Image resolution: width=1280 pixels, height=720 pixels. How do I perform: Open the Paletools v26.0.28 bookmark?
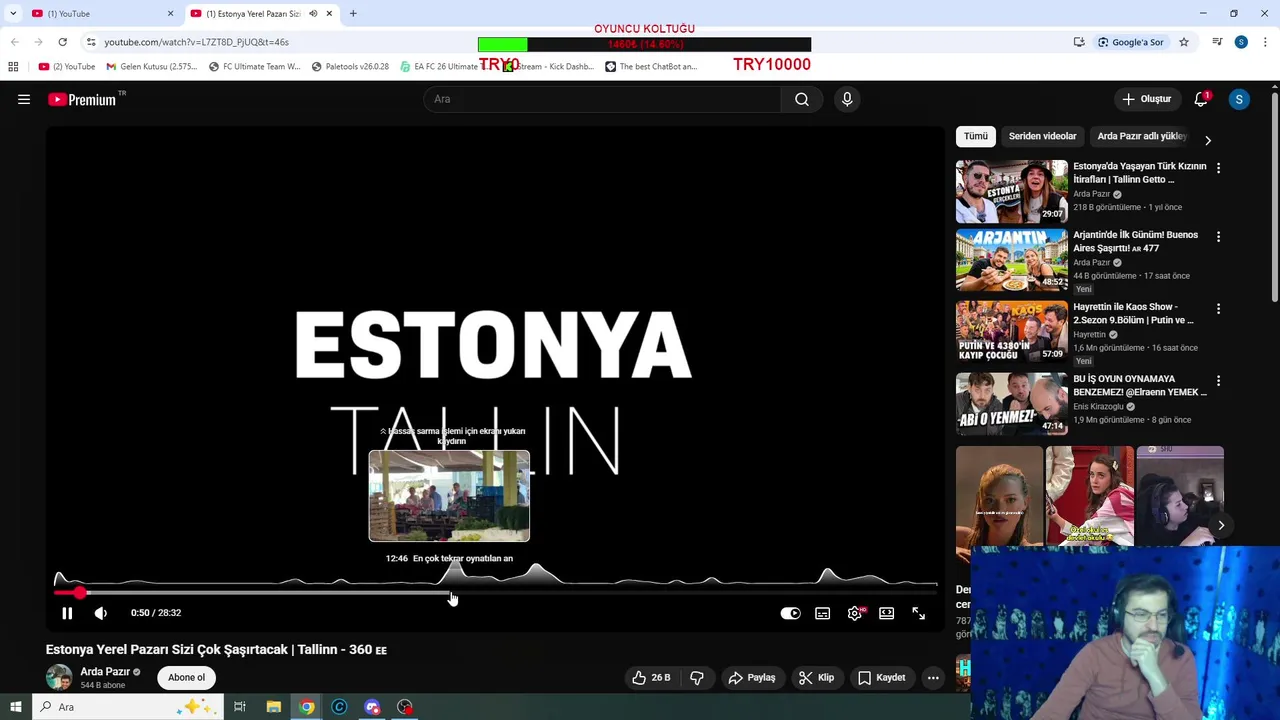tap(350, 67)
